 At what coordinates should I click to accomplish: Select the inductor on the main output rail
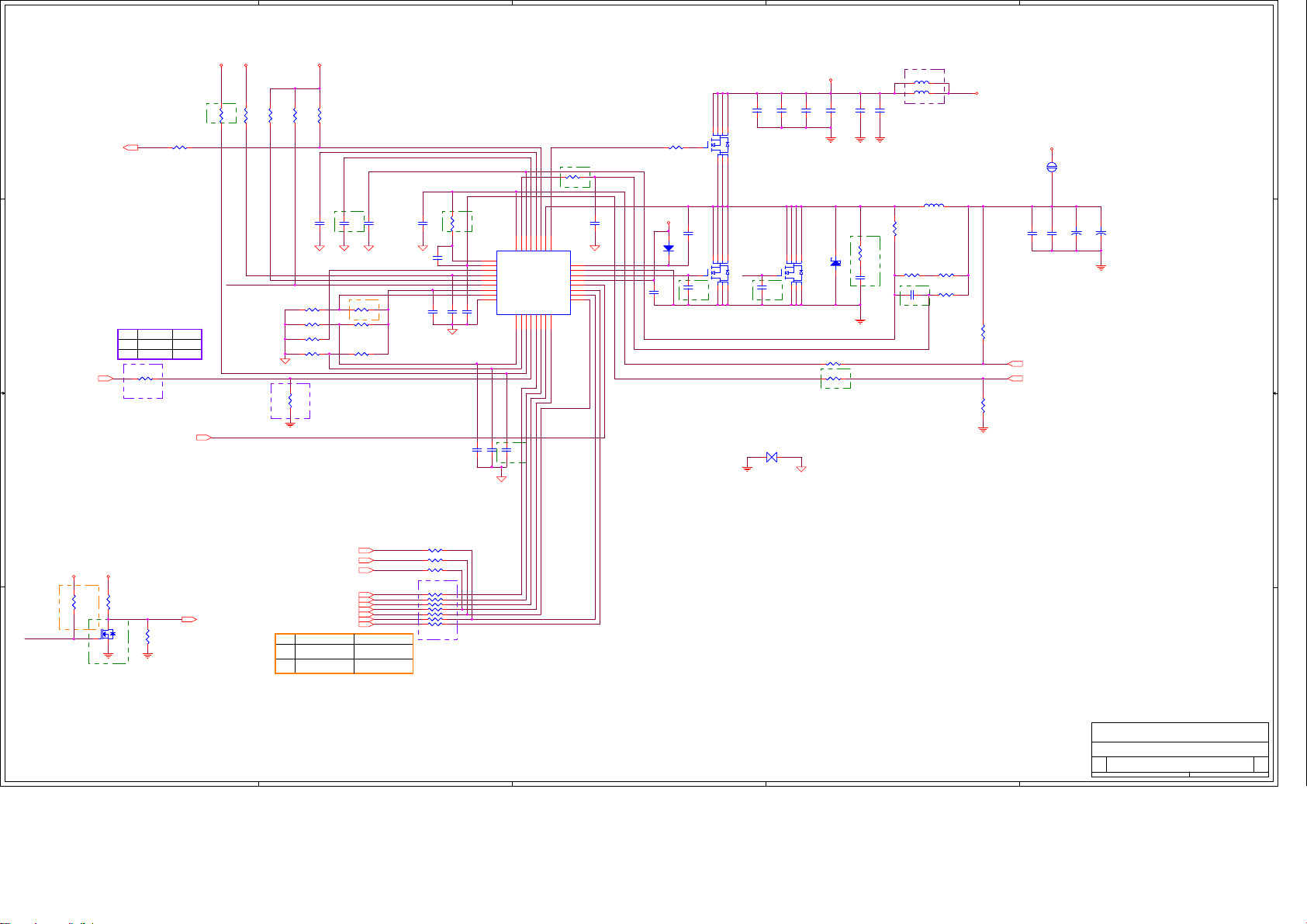point(934,206)
